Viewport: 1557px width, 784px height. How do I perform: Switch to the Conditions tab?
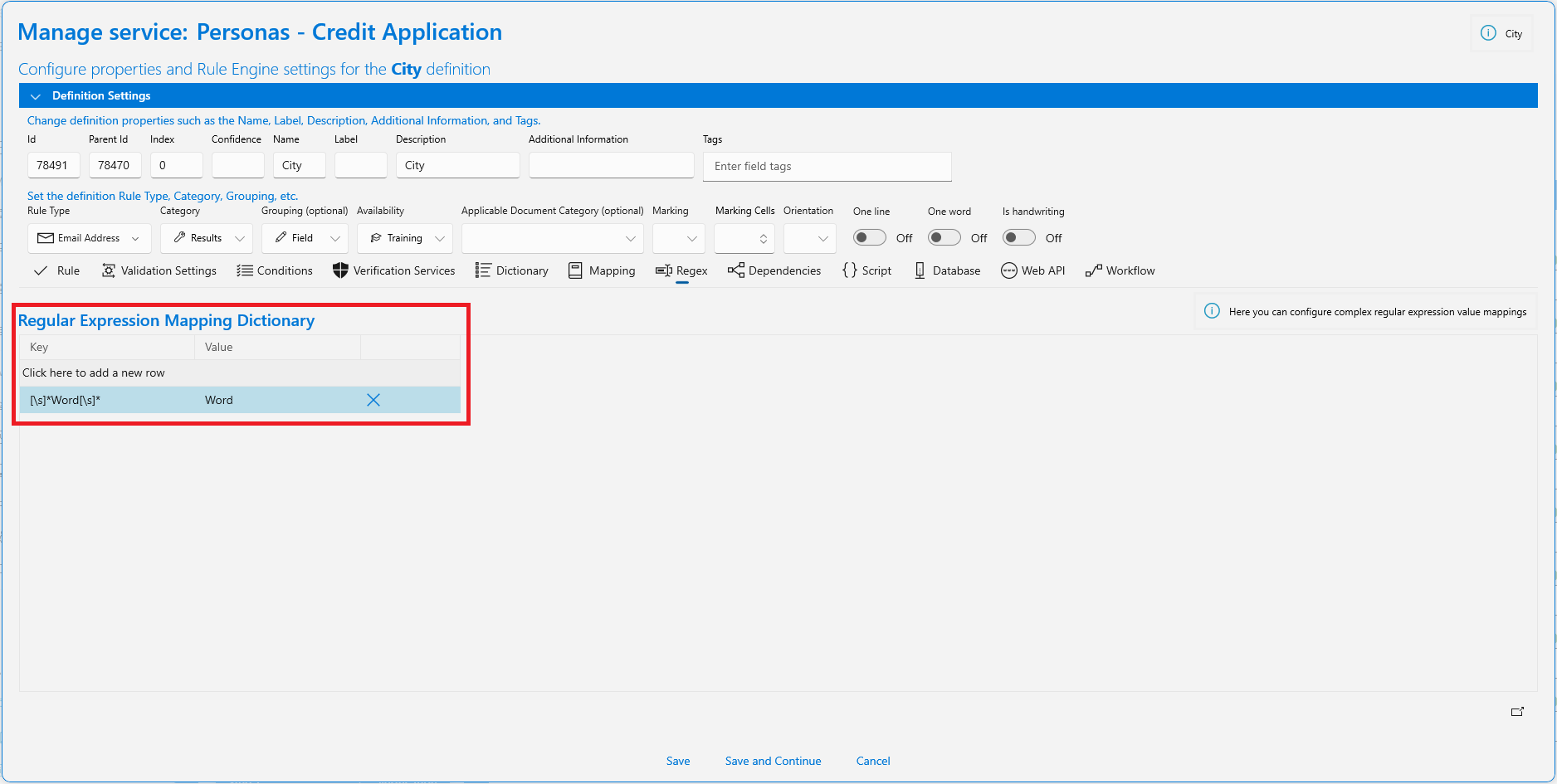click(275, 270)
